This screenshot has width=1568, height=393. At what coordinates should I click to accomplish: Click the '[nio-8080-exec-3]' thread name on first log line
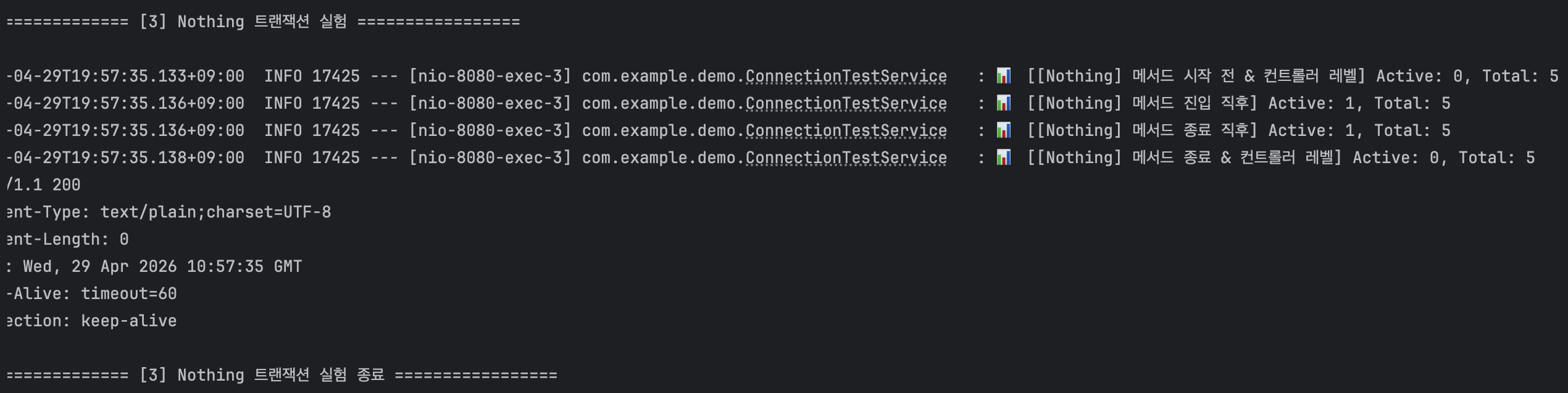coord(490,76)
